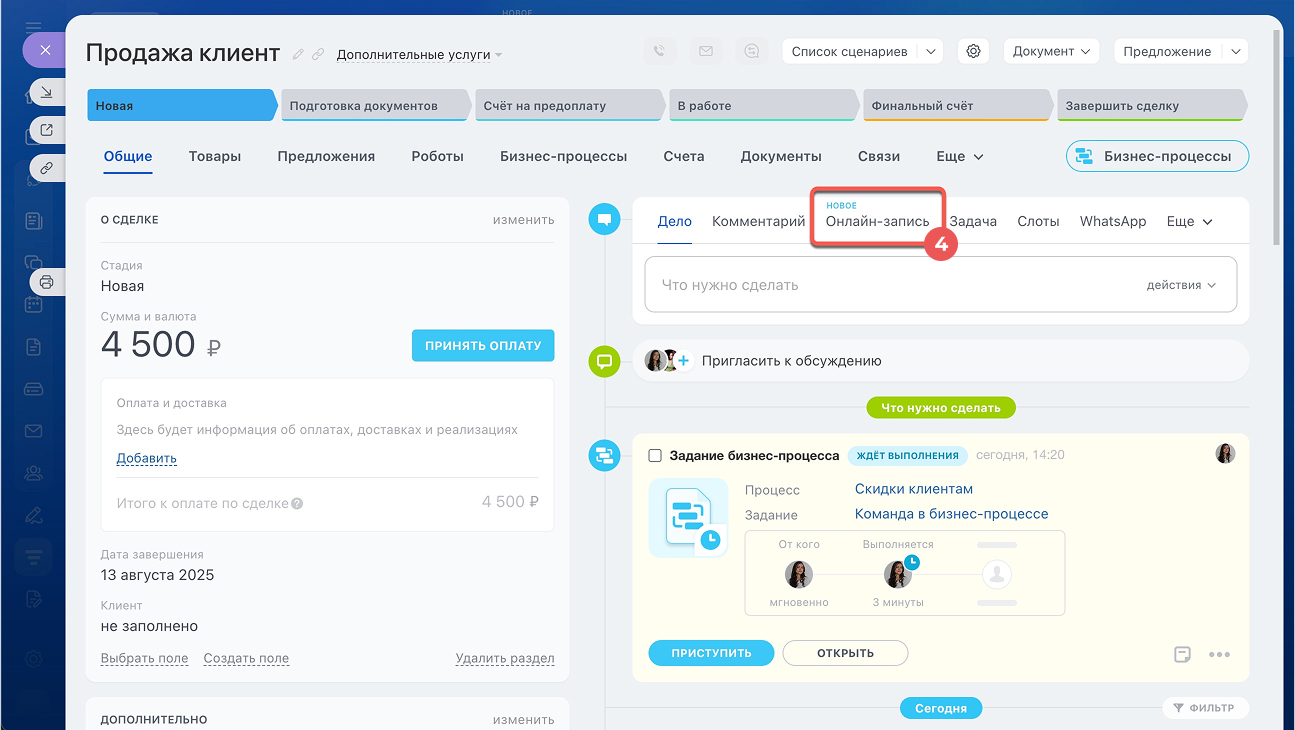Close the deal panel with X button
The image size is (1295, 730).
44,49
